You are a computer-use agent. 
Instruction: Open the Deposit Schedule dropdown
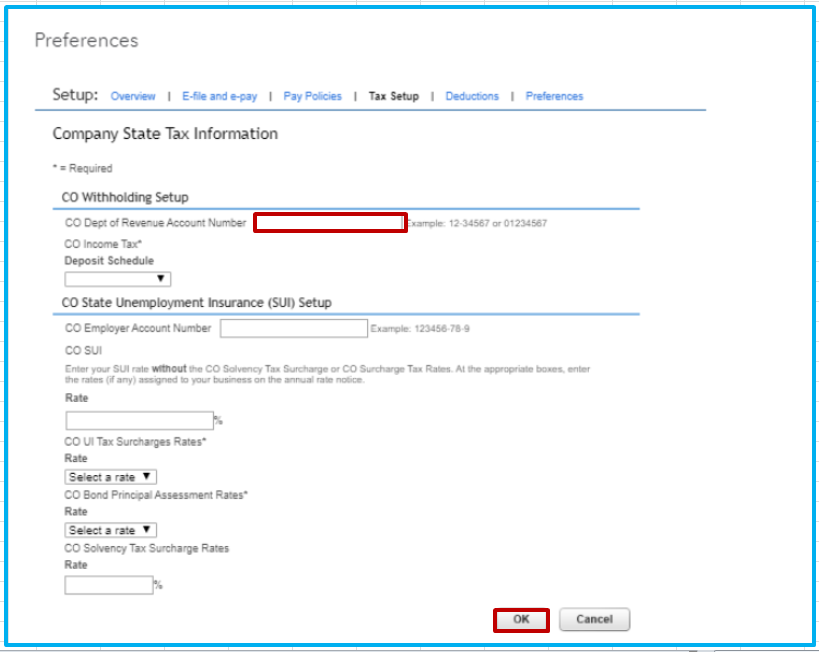click(118, 279)
